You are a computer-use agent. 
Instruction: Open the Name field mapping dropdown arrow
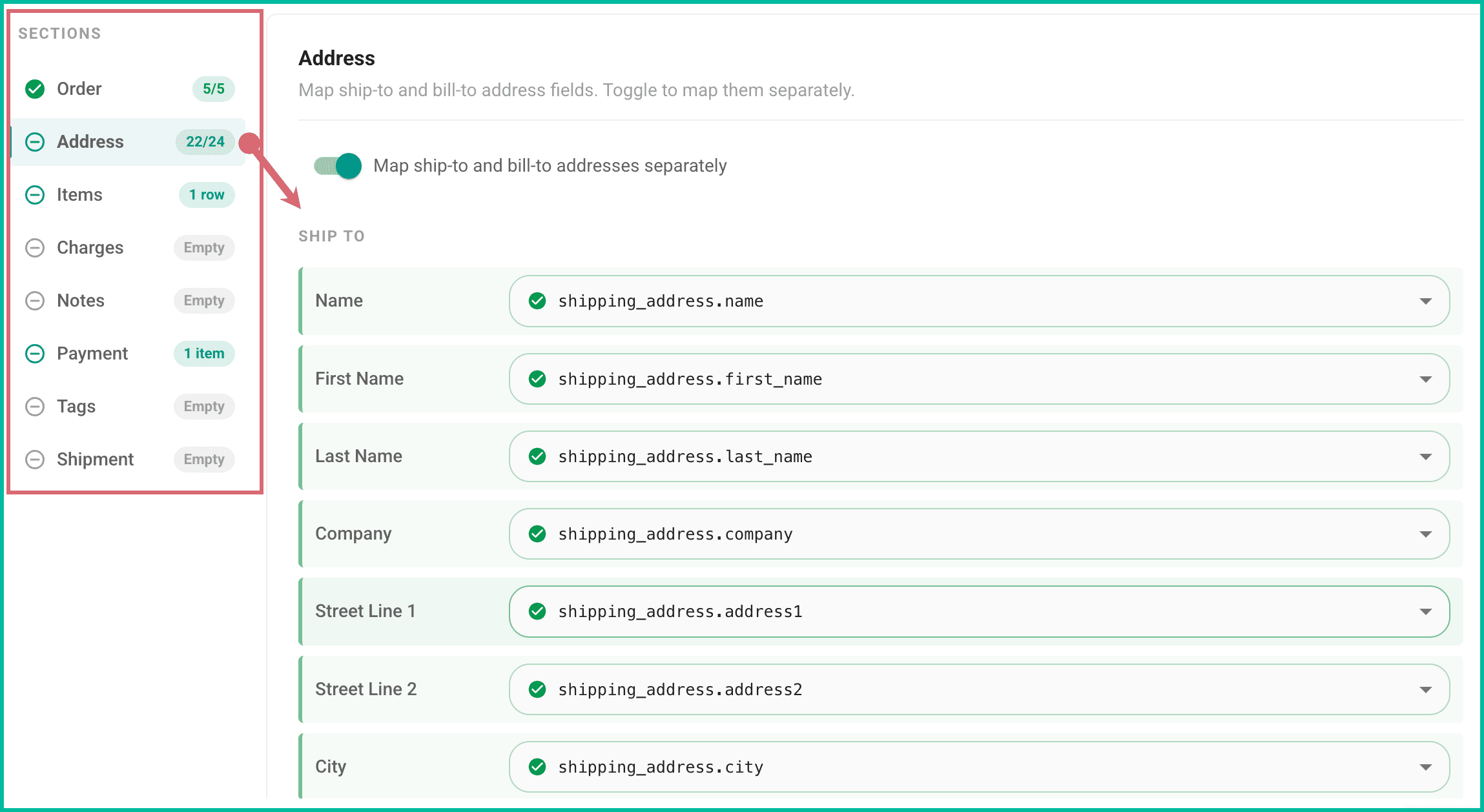(1426, 301)
